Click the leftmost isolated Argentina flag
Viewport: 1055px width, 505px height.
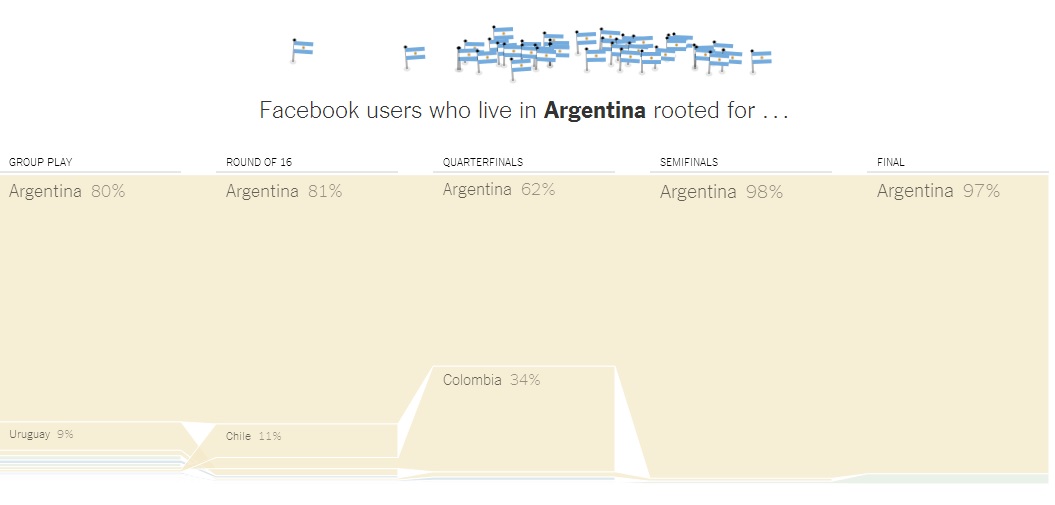coord(302,50)
